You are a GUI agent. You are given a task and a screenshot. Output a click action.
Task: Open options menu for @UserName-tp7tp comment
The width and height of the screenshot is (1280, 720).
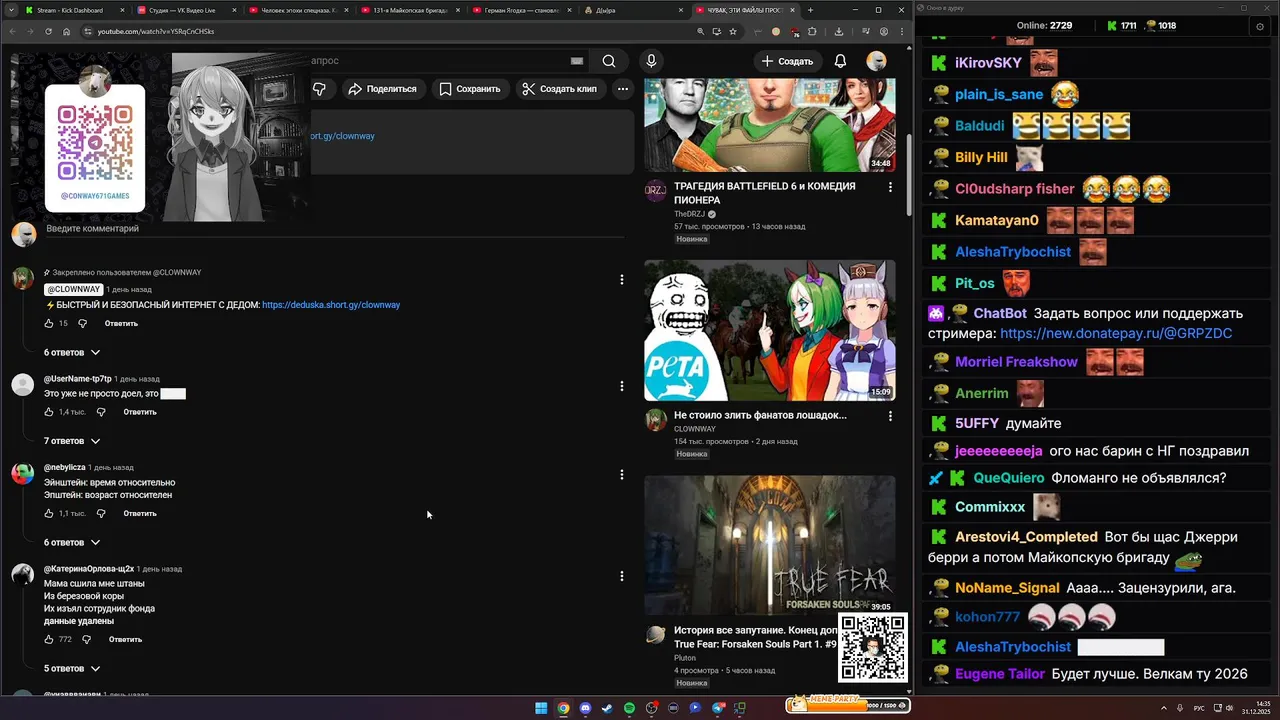(622, 386)
